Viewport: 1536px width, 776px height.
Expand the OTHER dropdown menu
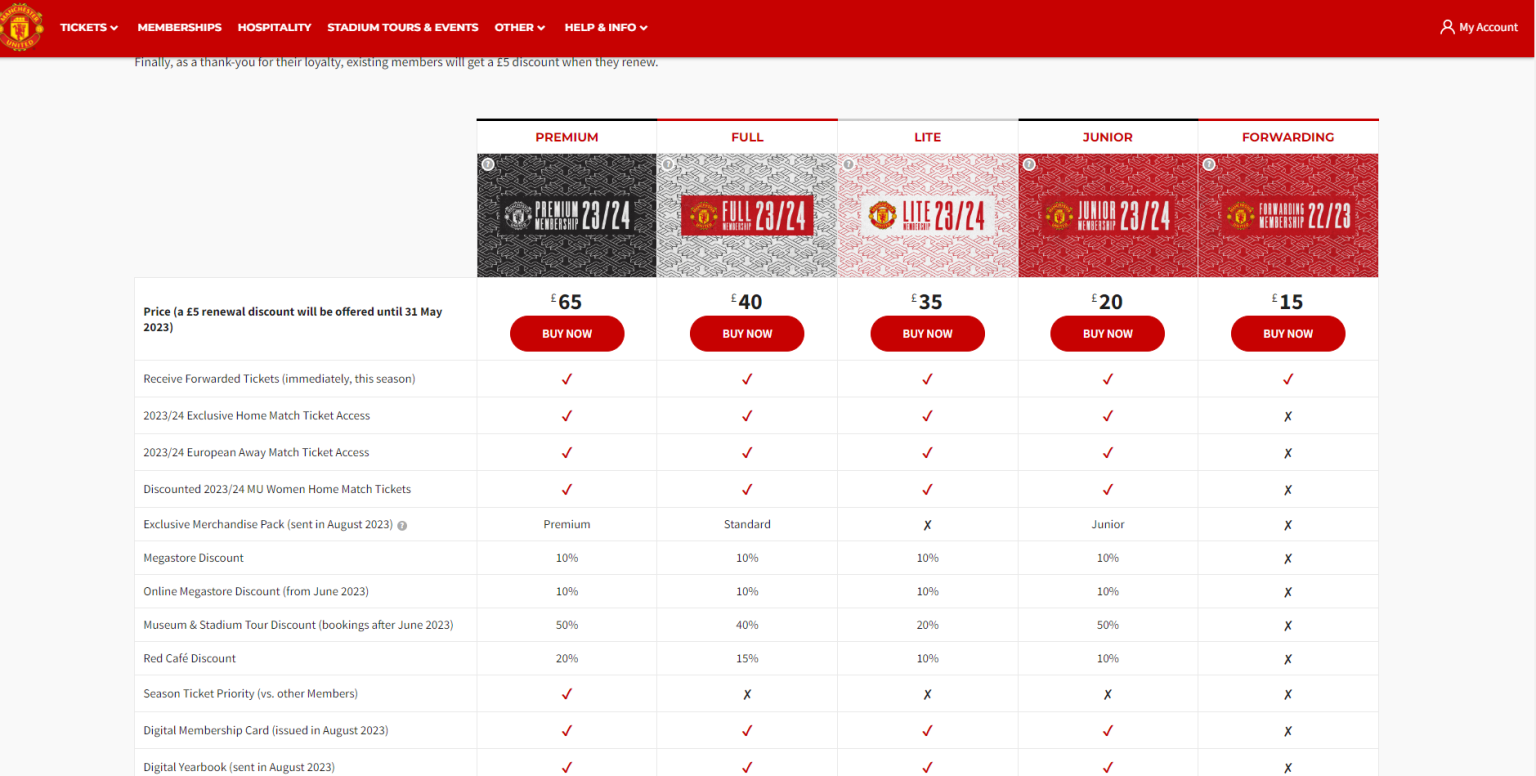pos(519,27)
